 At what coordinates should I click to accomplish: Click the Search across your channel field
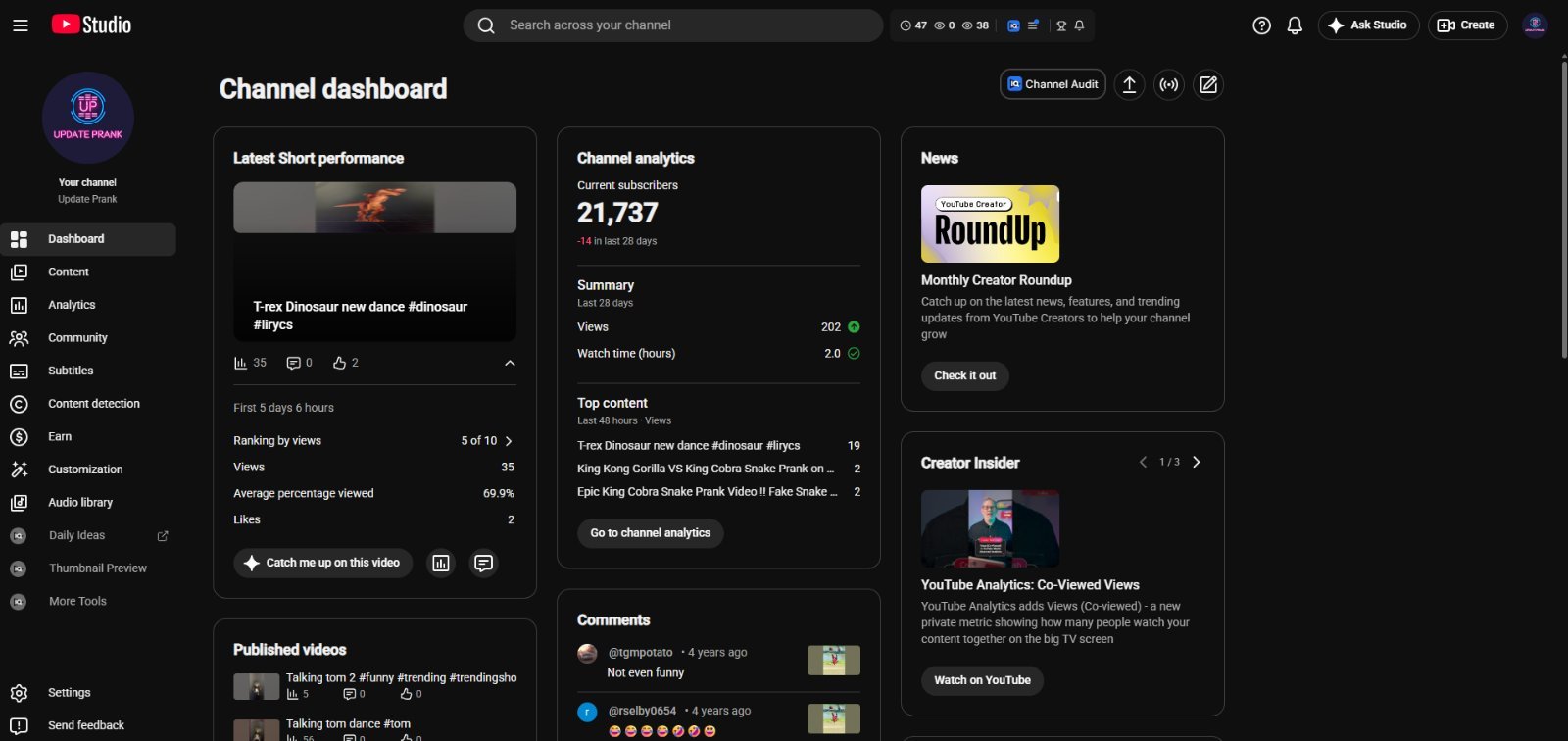click(x=673, y=25)
